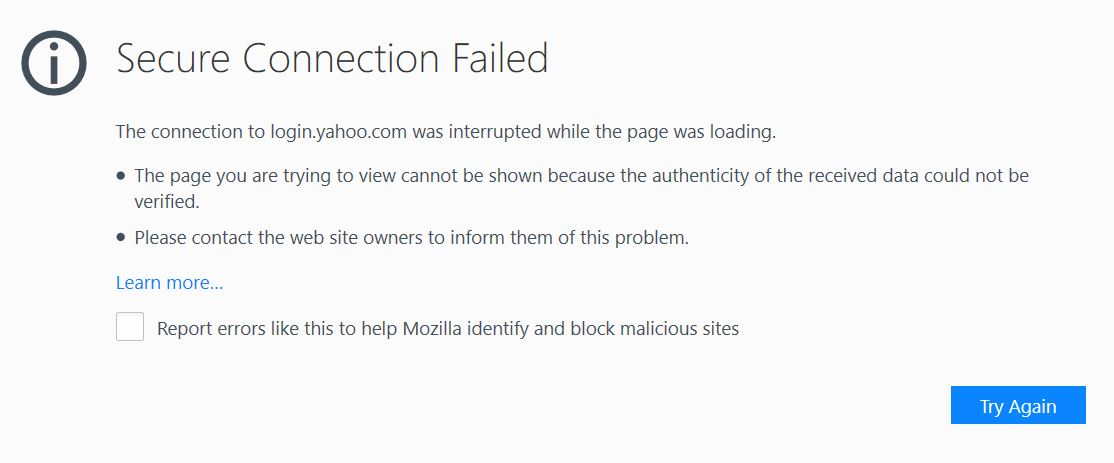Check the Report errors to Mozilla checkbox
This screenshot has height=463, width=1114.
pos(130,327)
